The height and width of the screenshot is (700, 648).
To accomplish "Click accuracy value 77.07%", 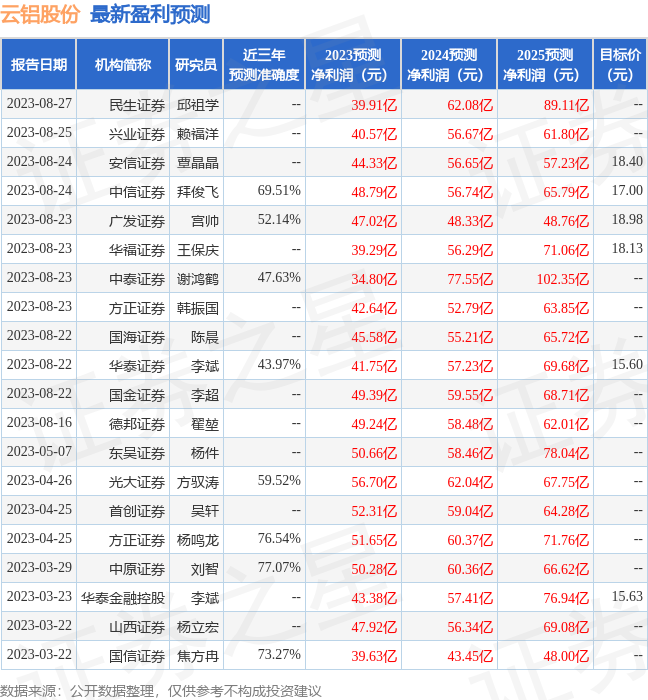I will tap(279, 568).
